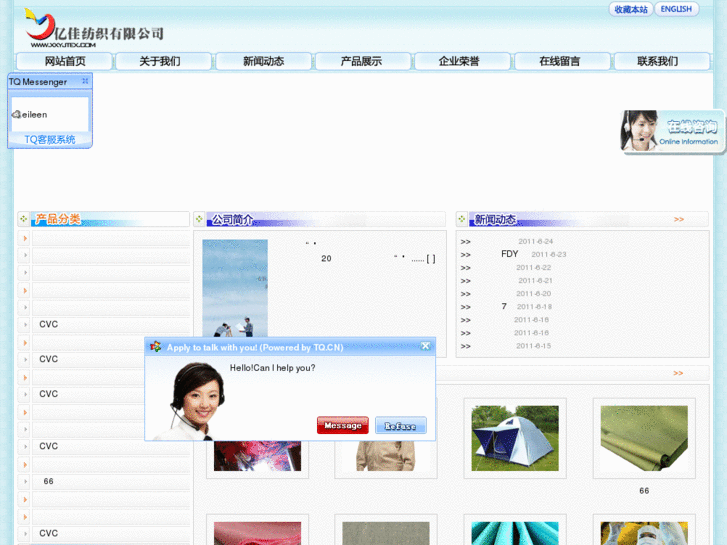Open the TQ客服系统 link
The image size is (727, 545).
[x=50, y=140]
